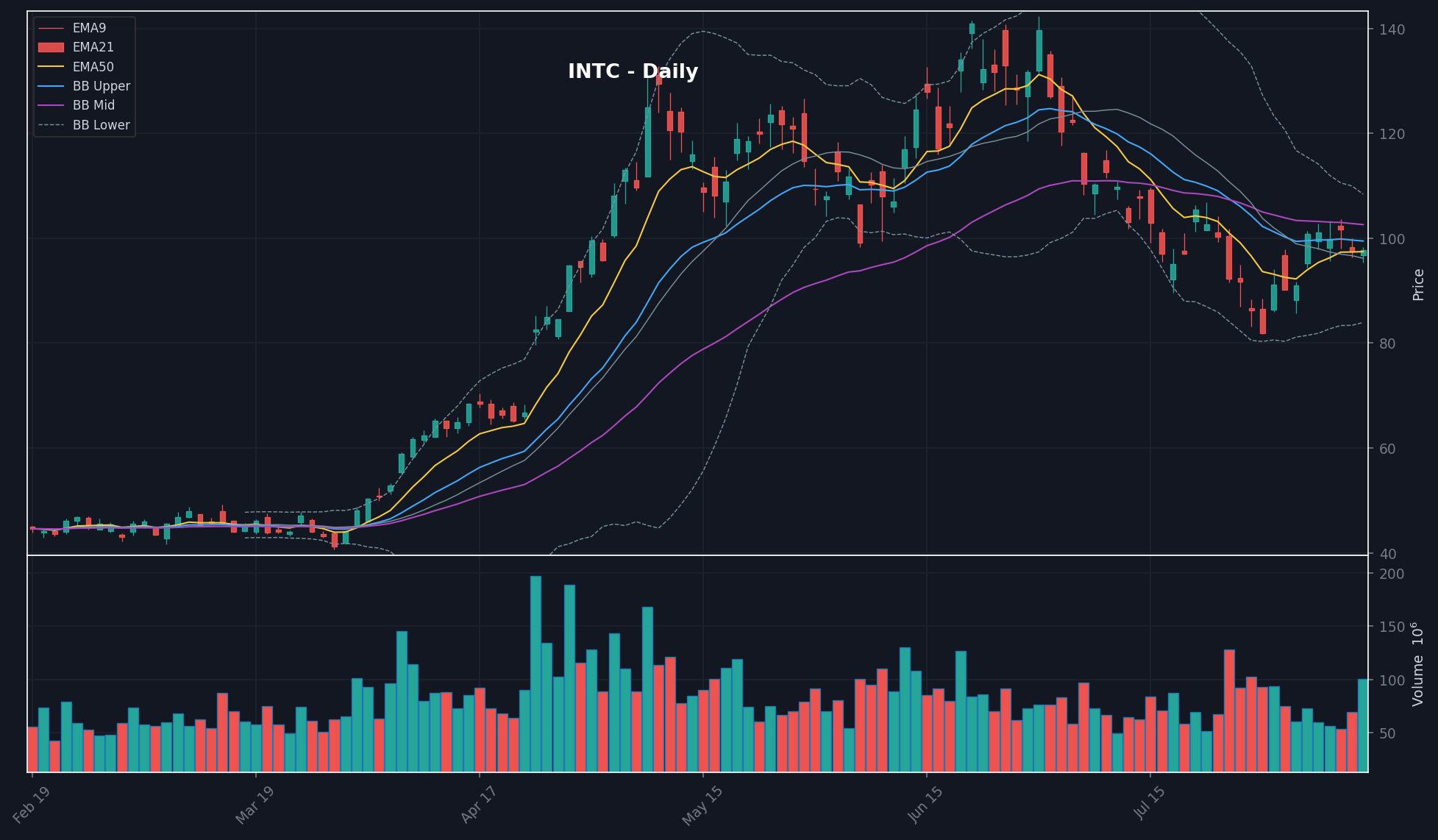Click the Mar 19 date label
The width and height of the screenshot is (1438, 840).
(255, 805)
